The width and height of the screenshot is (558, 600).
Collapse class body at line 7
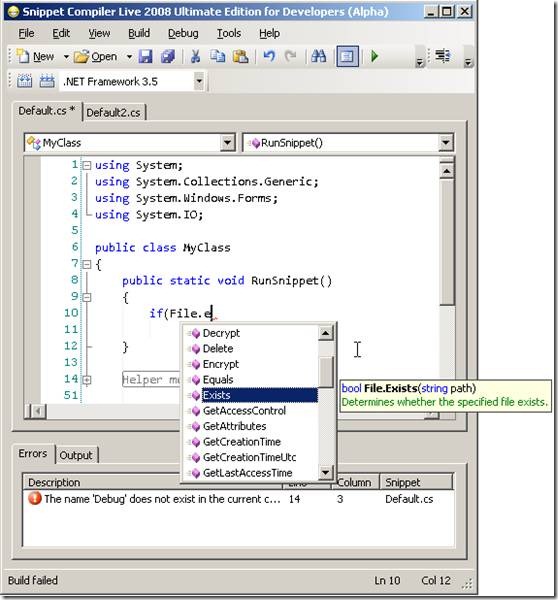[87, 264]
